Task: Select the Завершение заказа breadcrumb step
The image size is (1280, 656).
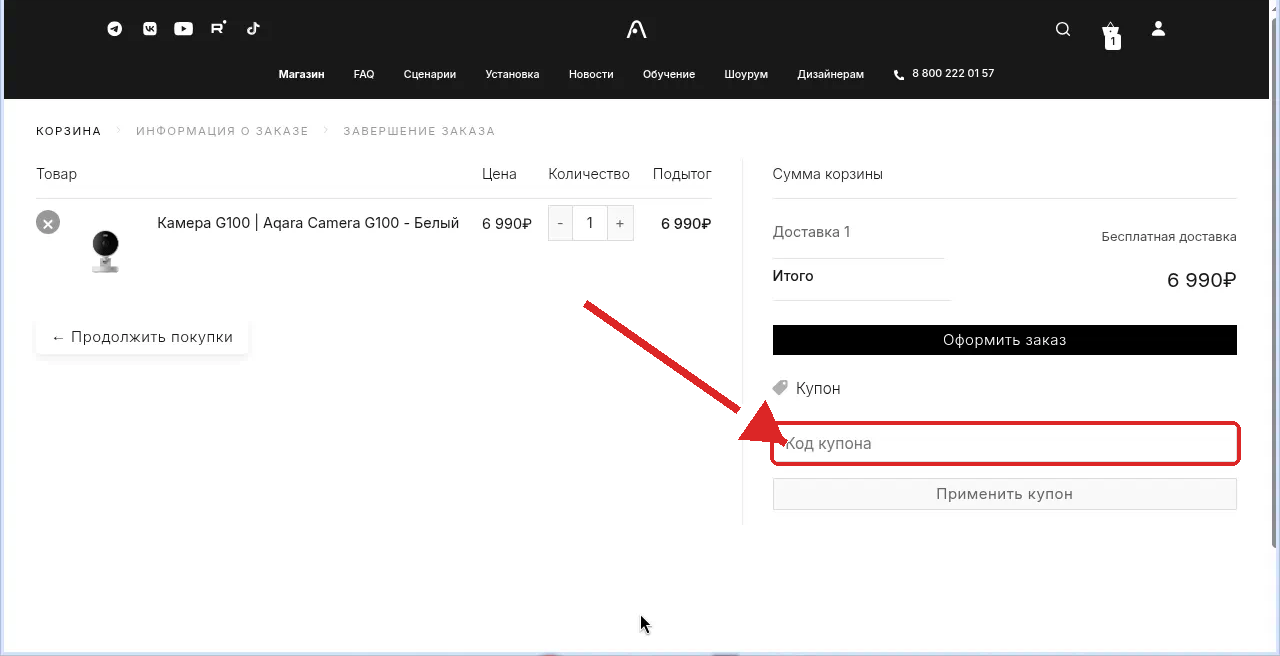Action: 419,131
